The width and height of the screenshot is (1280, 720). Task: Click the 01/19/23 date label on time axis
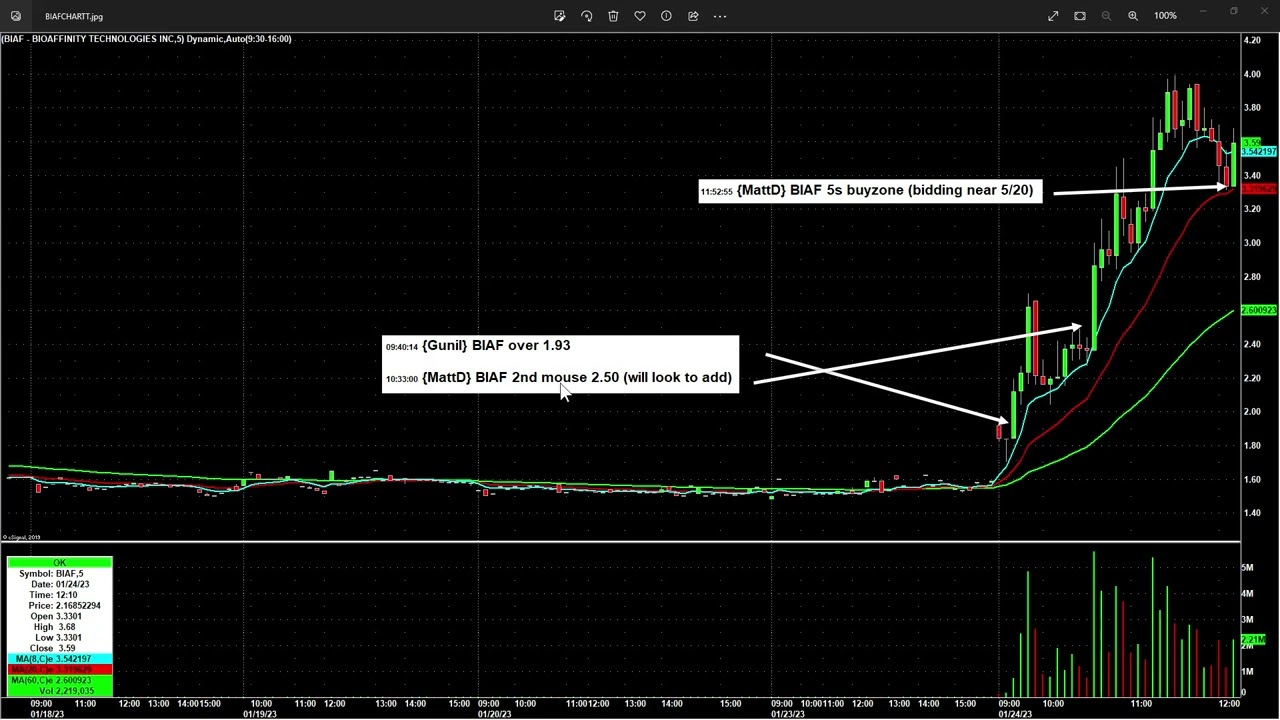click(x=260, y=714)
